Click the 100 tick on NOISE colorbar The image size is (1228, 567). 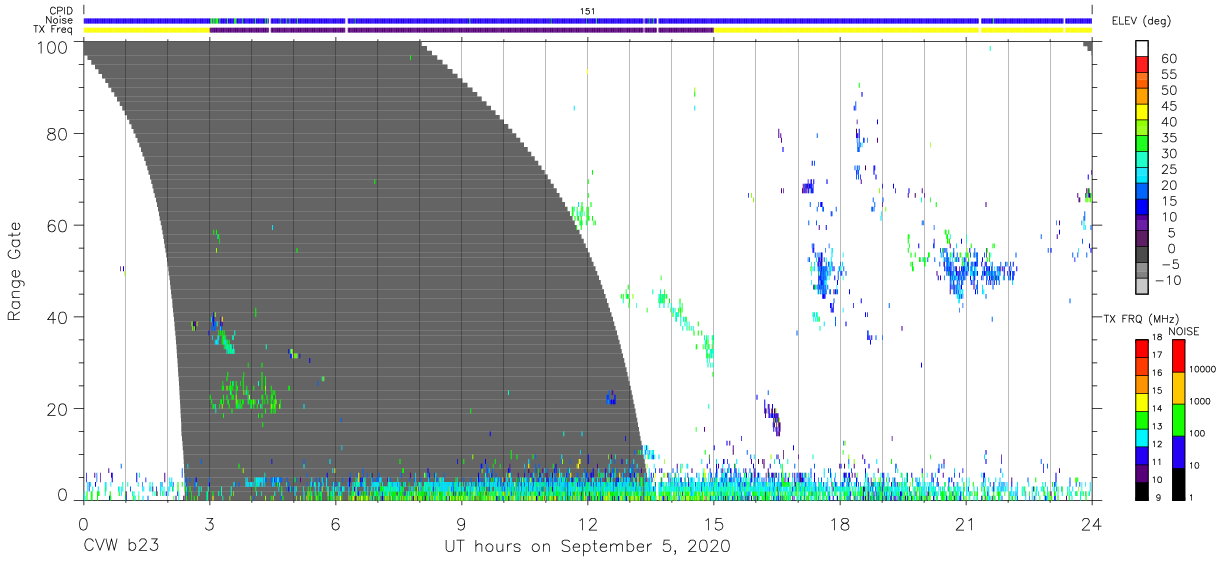[x=1196, y=434]
